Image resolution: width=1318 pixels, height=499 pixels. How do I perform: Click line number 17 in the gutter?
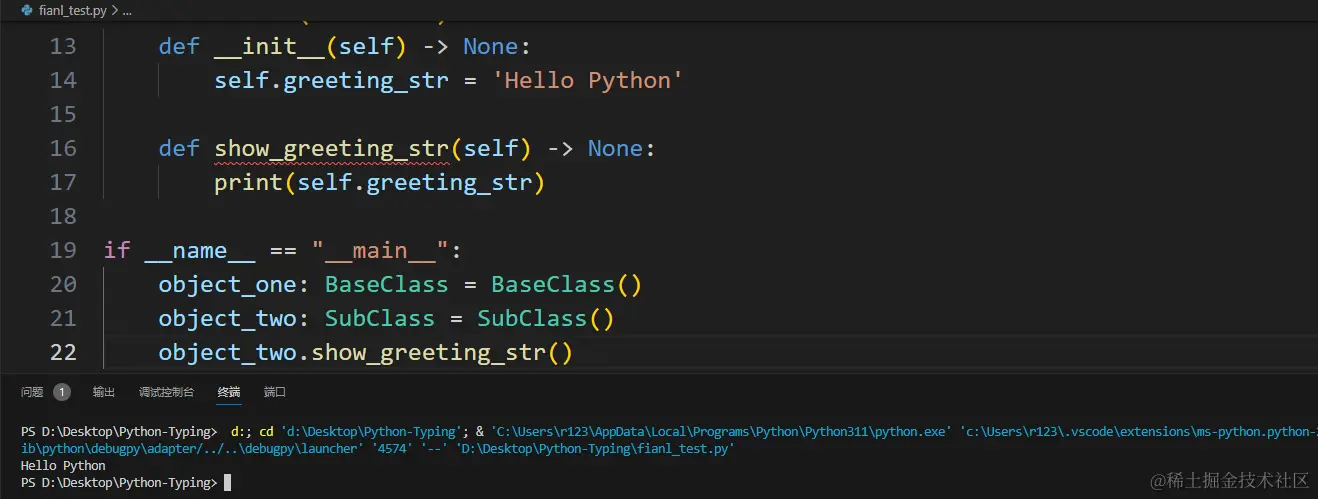coord(63,182)
